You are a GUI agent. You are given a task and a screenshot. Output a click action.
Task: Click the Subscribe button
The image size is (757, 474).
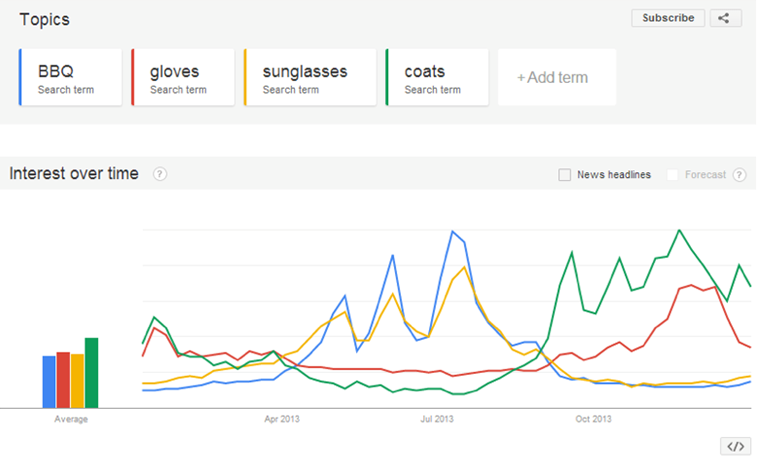pos(668,18)
